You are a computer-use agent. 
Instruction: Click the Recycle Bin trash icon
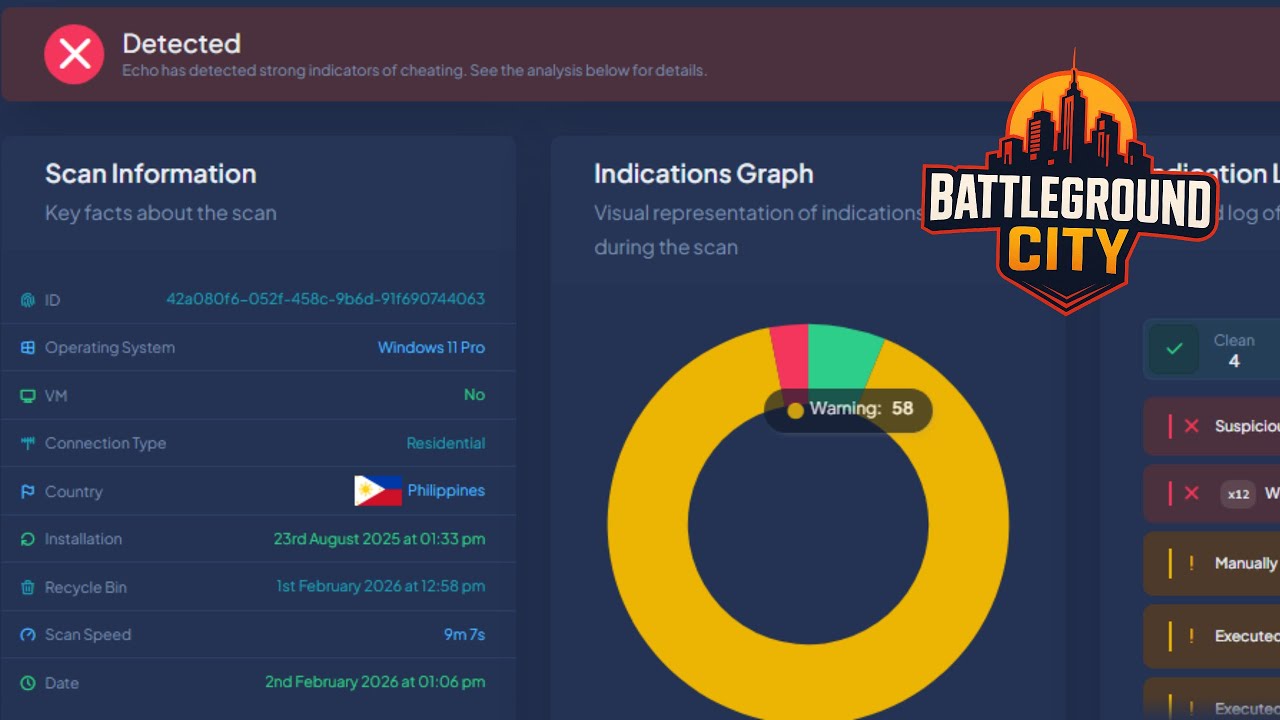click(x=28, y=587)
